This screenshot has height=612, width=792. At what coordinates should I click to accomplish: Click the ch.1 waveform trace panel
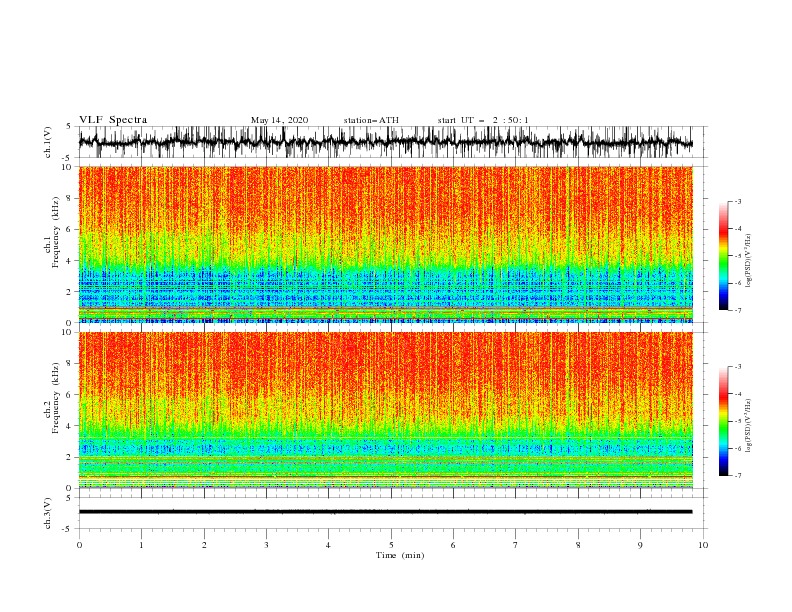pos(392,142)
